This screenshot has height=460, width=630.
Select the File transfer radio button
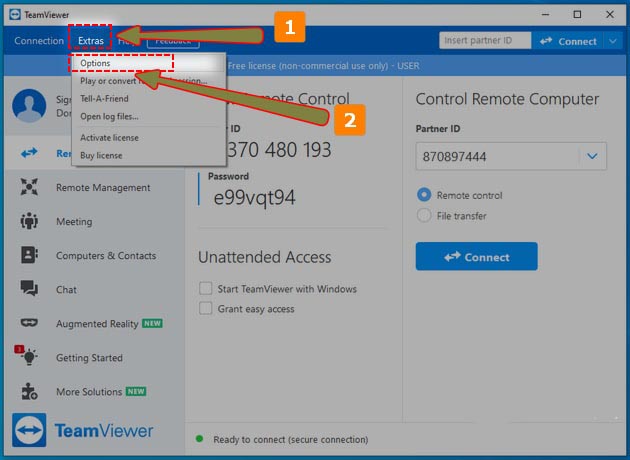[x=424, y=215]
